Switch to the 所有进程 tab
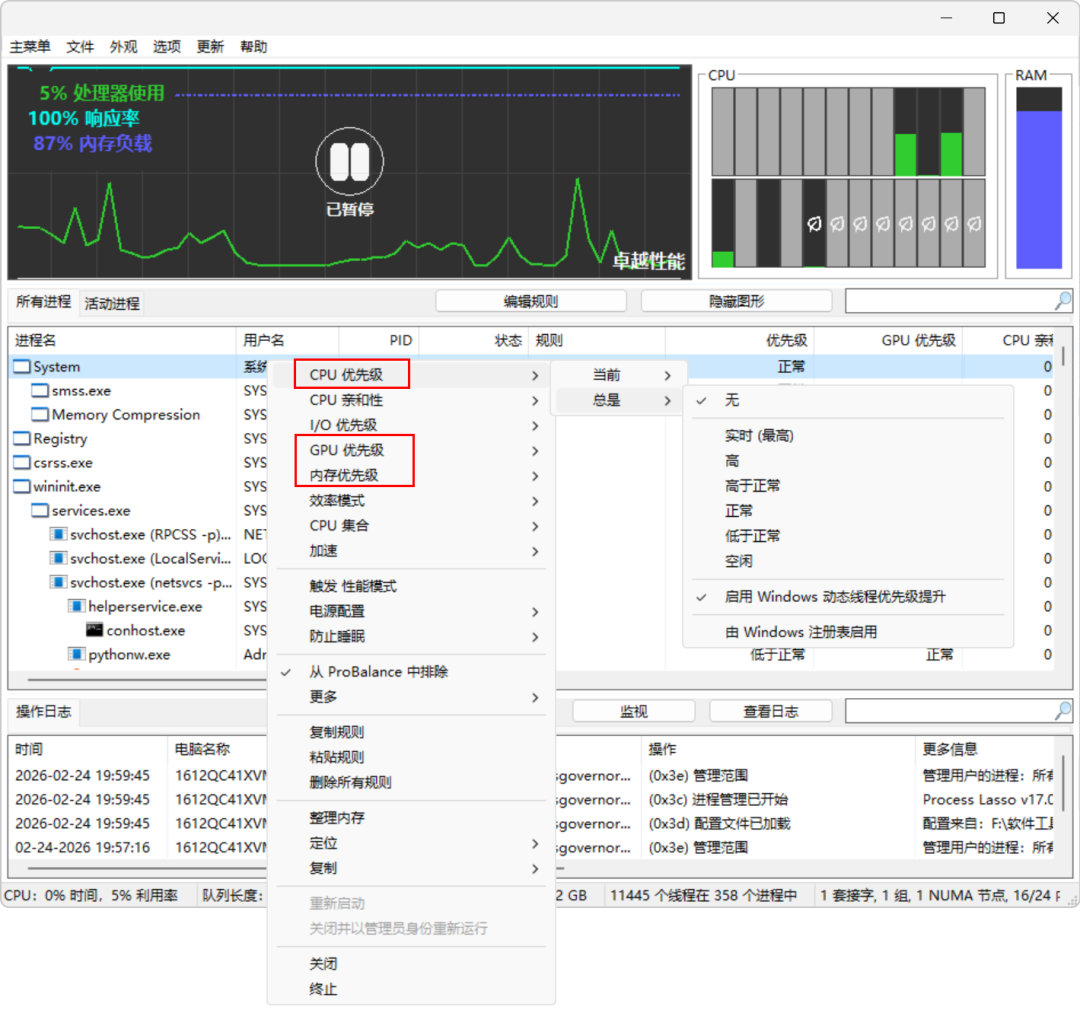1080x1010 pixels. tap(43, 302)
